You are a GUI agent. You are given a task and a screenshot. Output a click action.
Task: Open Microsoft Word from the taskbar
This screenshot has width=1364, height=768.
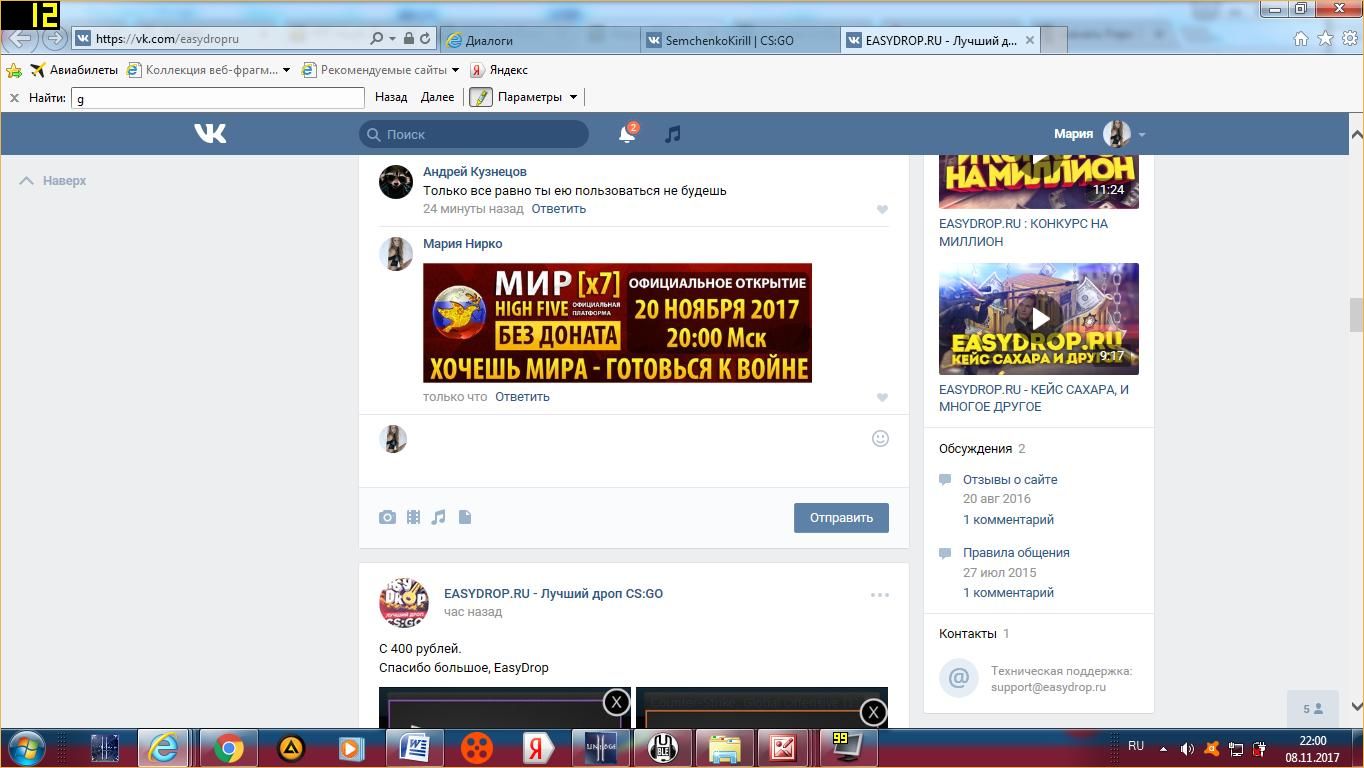[x=415, y=748]
